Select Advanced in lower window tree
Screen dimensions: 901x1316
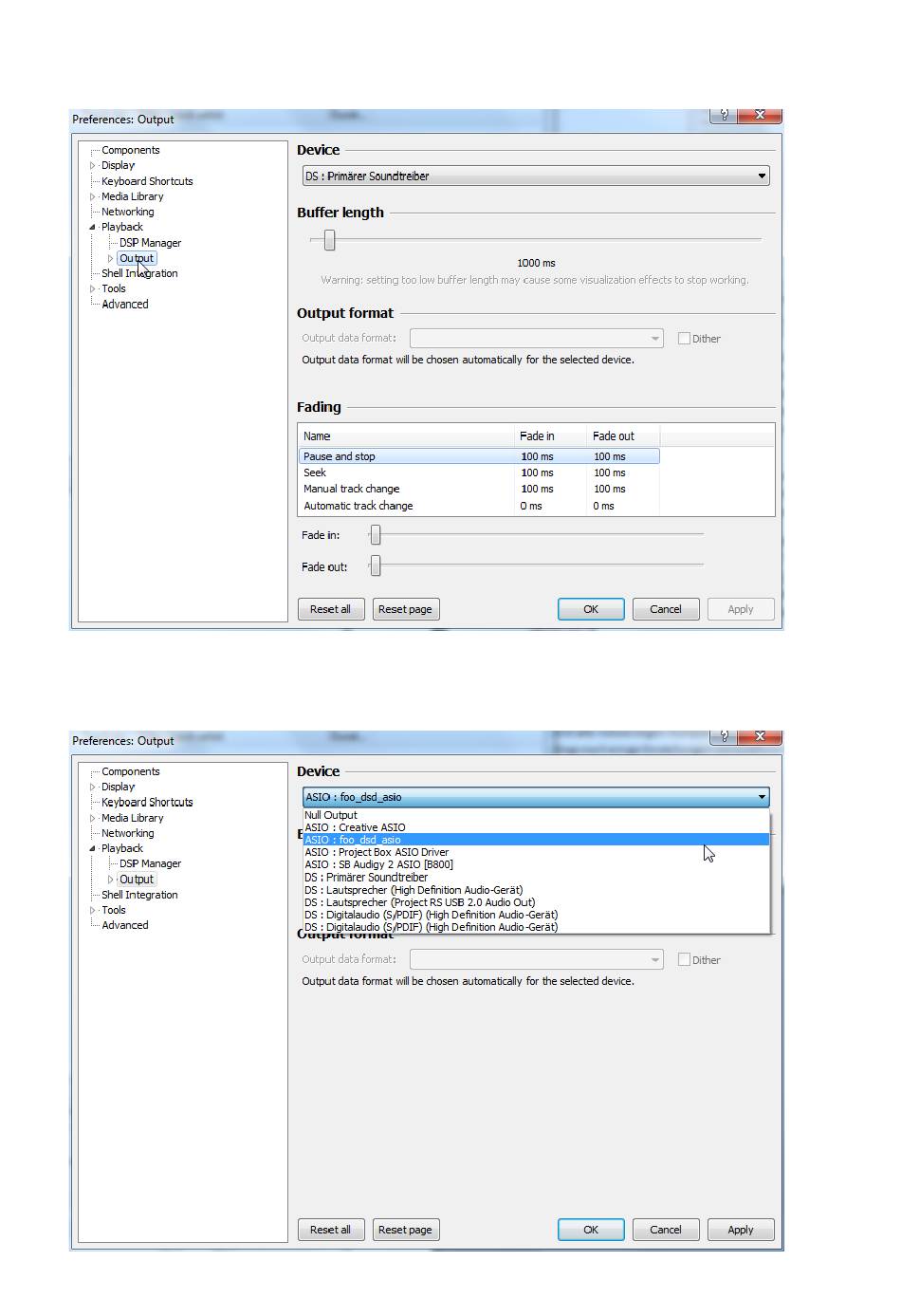click(x=125, y=925)
